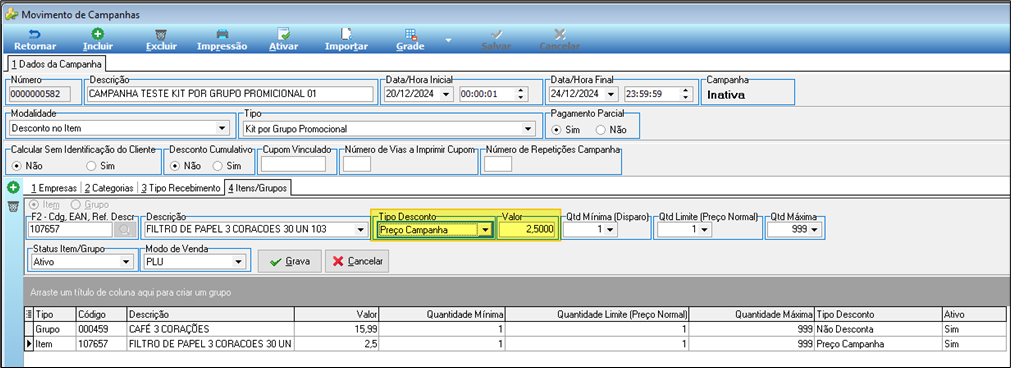Open the Grade toolbar icon
Image resolution: width=1011 pixels, height=368 pixels.
(410, 34)
